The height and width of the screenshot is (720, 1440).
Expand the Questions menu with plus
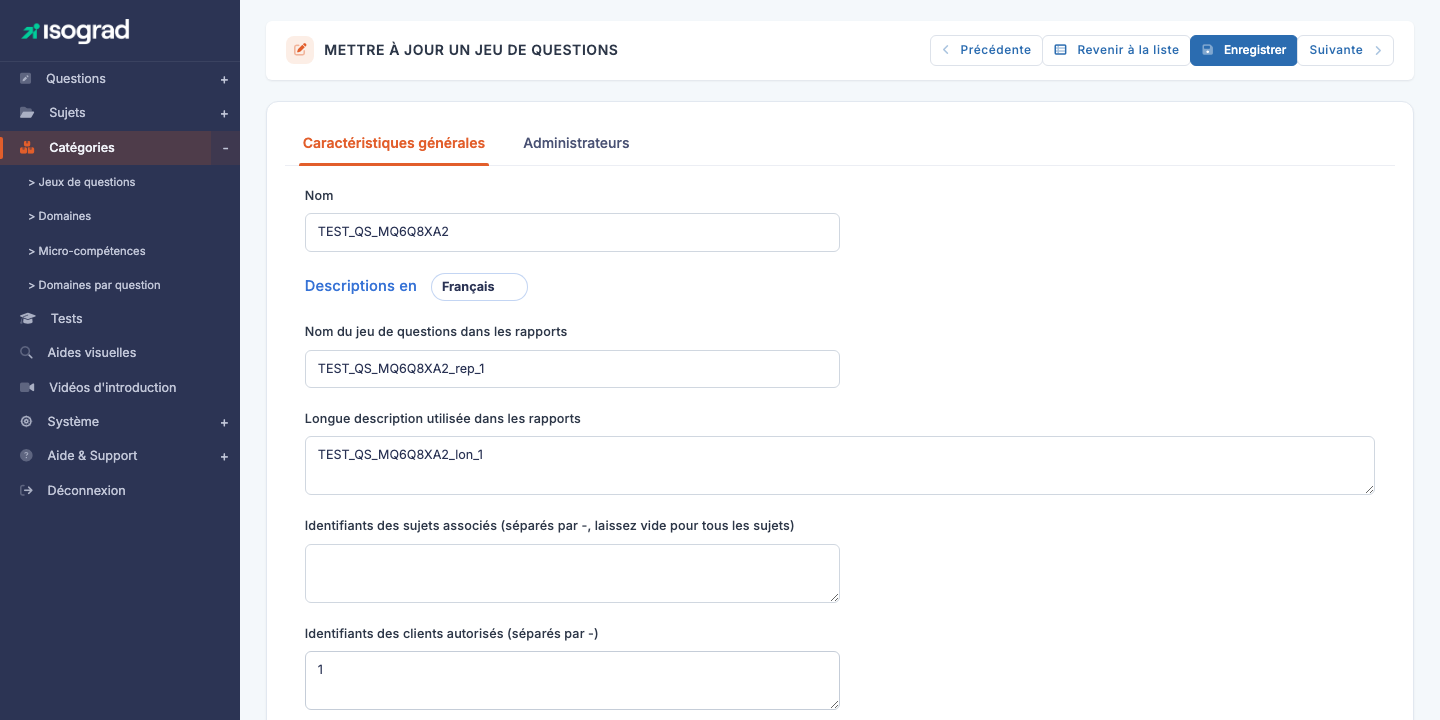225,80
